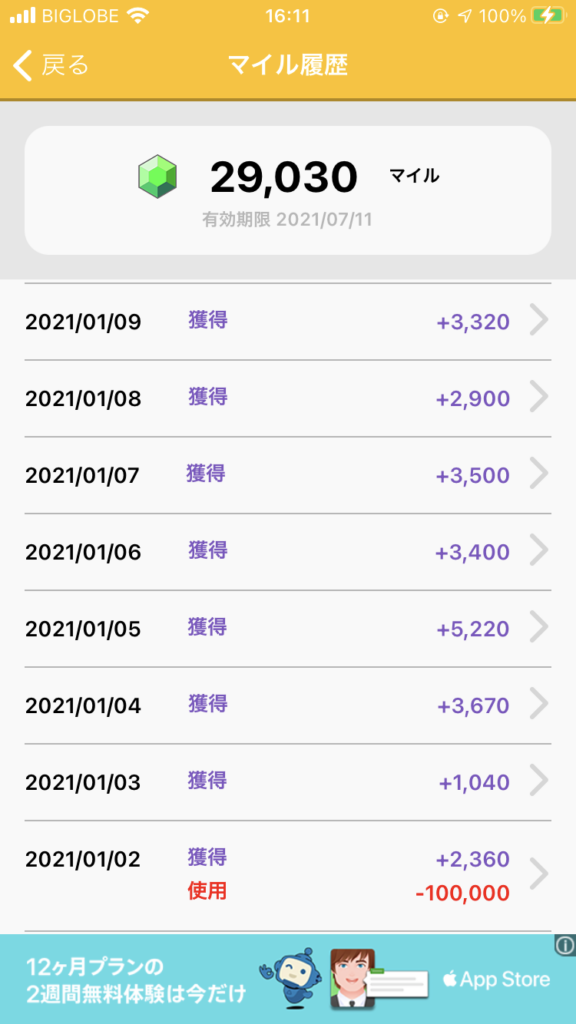
Task: Expand the 2021/01/07 entry chevron
Action: click(x=539, y=473)
